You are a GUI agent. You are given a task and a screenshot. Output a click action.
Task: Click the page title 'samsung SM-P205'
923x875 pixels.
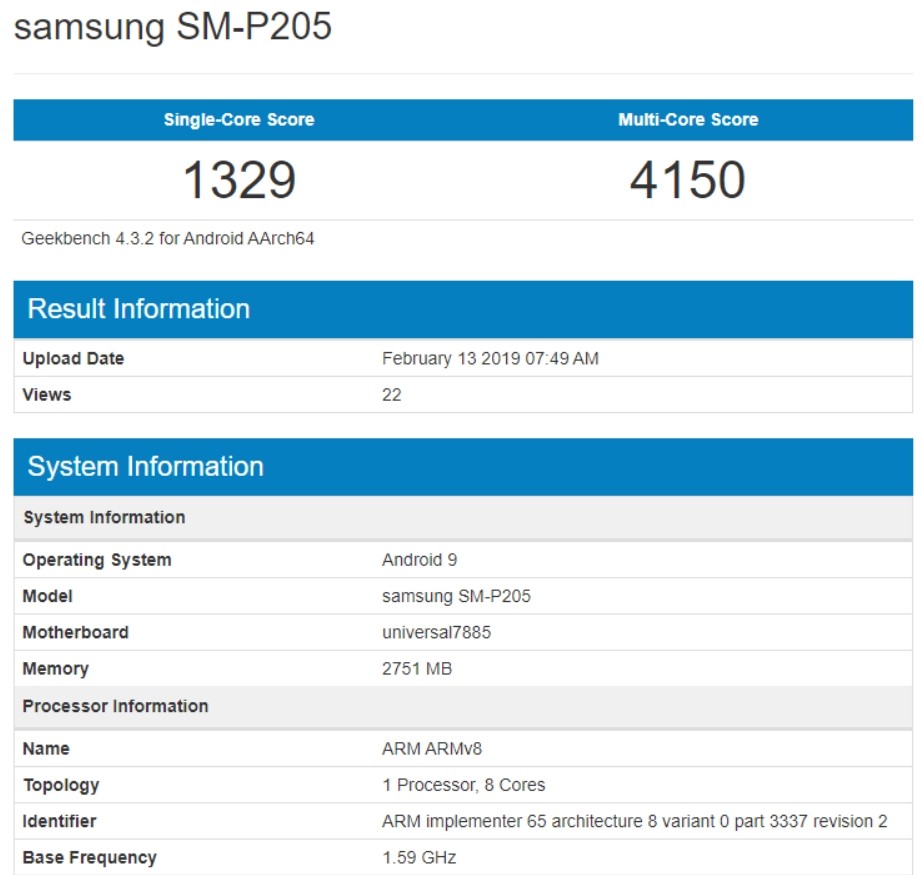172,27
